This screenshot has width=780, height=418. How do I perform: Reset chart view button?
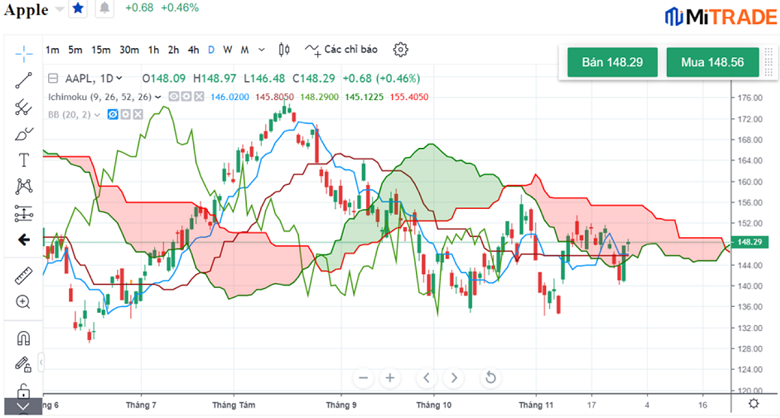tap(490, 378)
